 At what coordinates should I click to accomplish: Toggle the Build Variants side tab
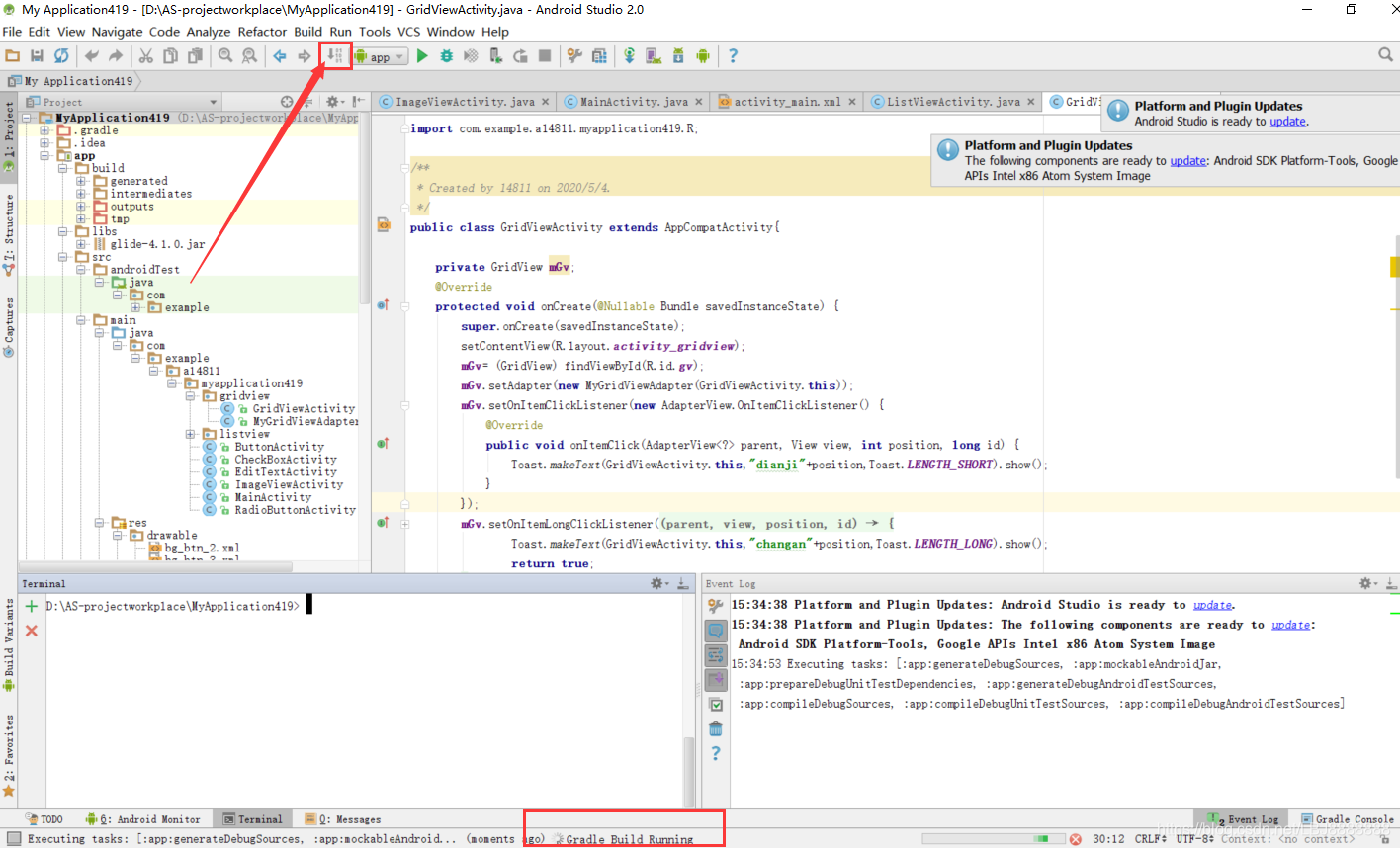point(9,644)
